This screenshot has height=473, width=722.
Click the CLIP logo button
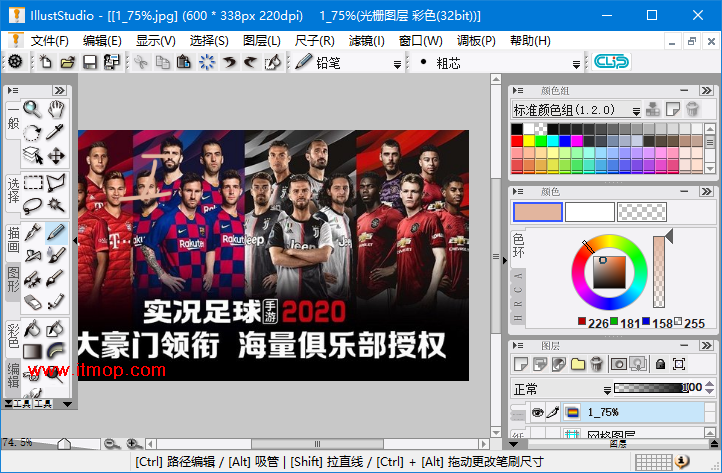click(611, 62)
